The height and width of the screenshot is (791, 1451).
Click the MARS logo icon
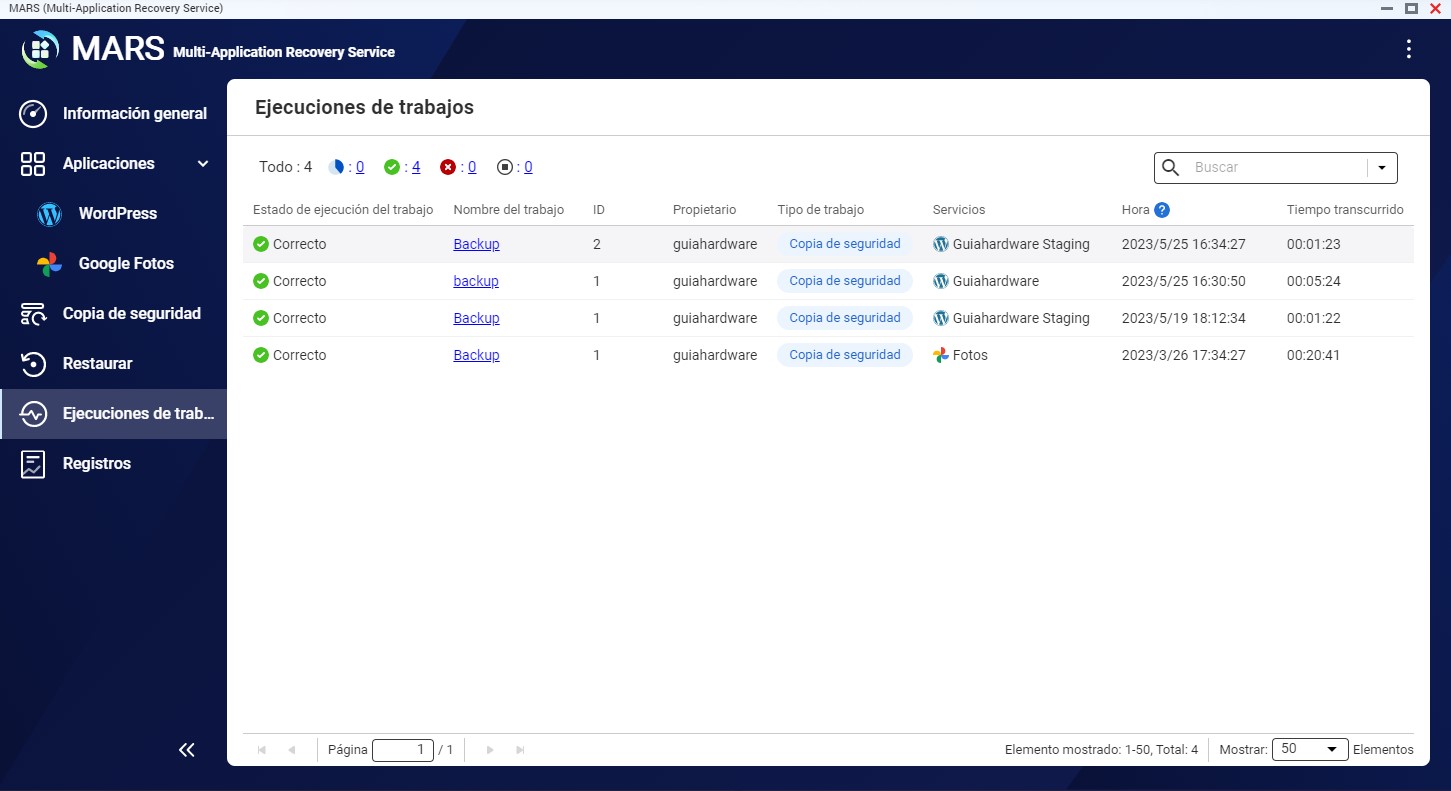[x=41, y=49]
